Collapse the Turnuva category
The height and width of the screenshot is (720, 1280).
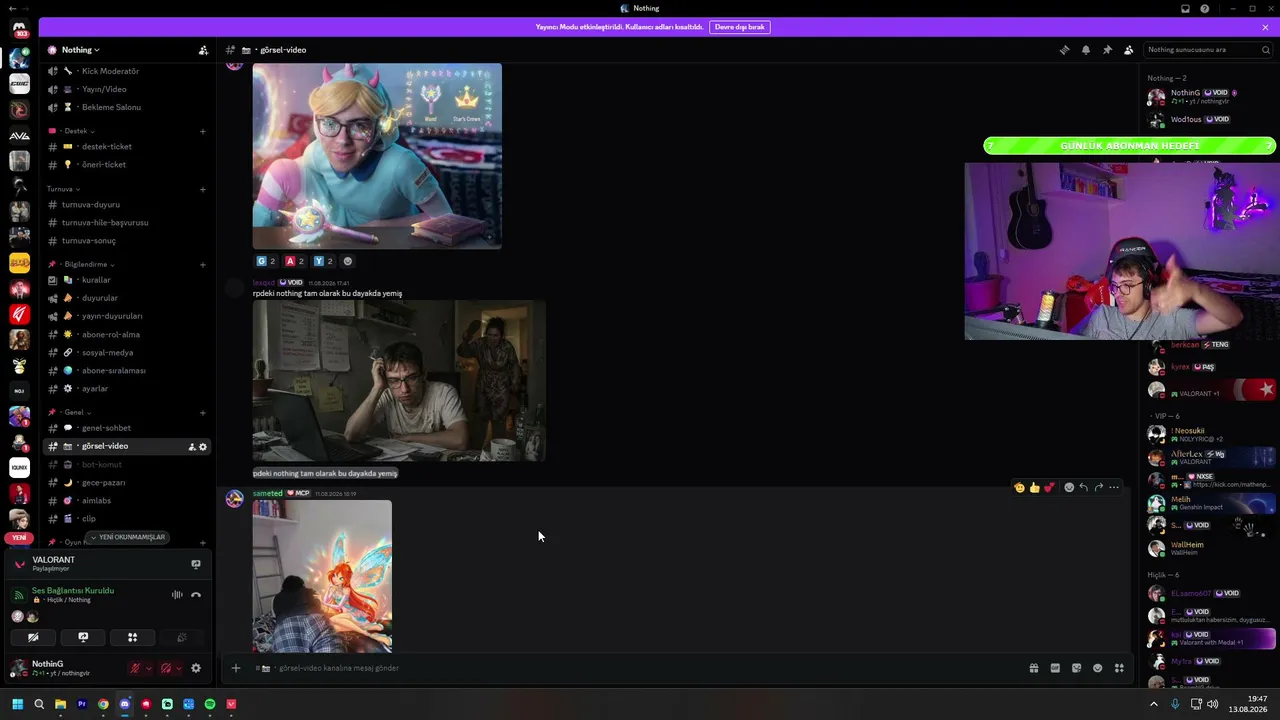click(64, 189)
